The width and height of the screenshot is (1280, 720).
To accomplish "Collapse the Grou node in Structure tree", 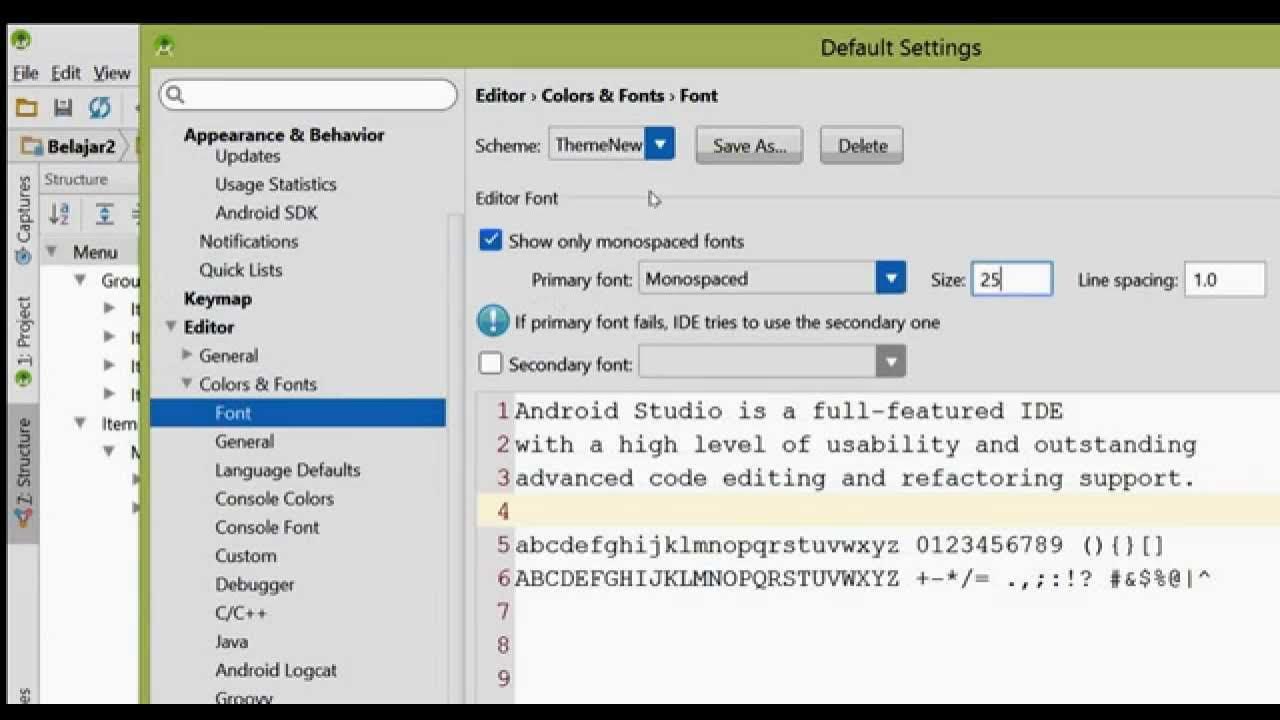I will tap(80, 281).
